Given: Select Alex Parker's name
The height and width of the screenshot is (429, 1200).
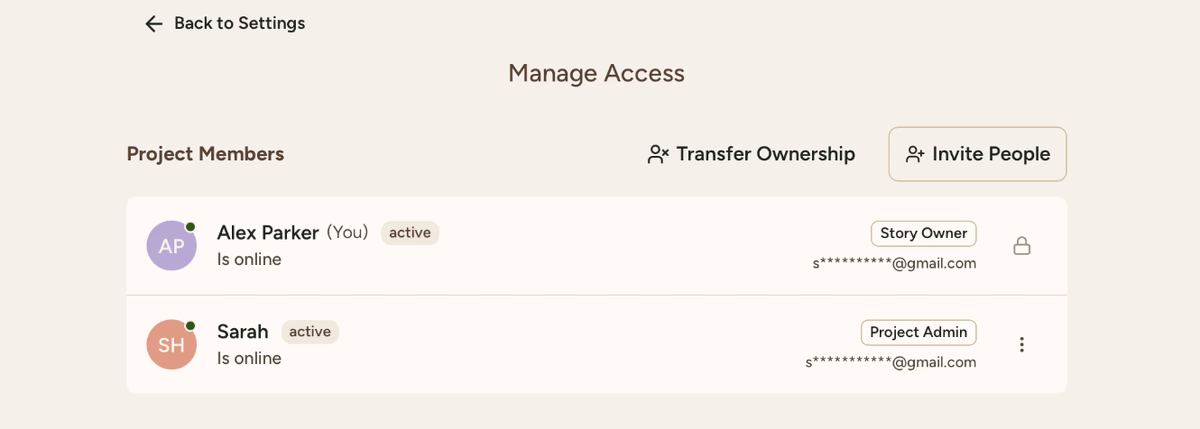Looking at the screenshot, I should coord(268,233).
